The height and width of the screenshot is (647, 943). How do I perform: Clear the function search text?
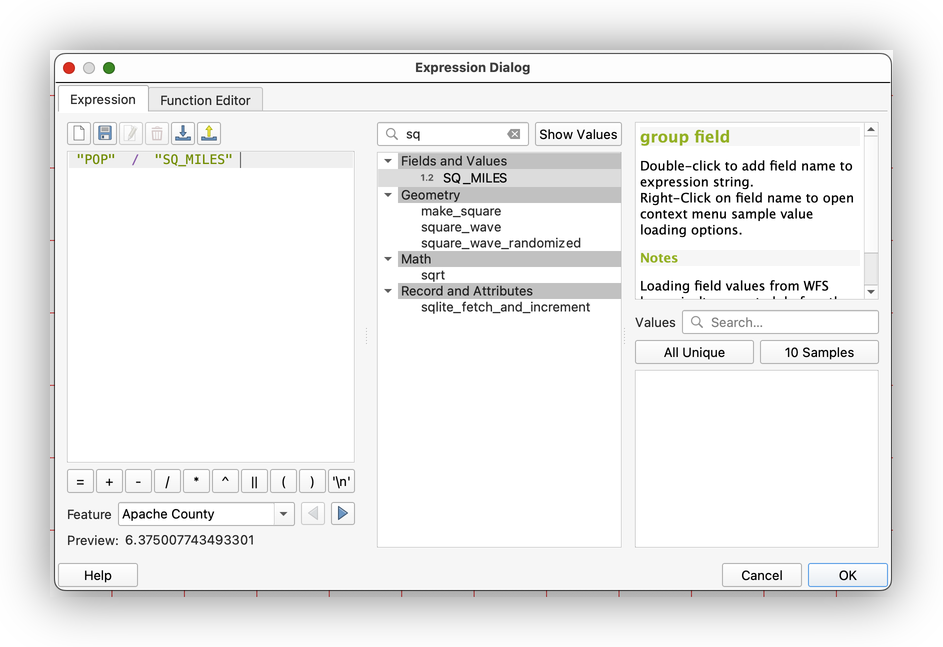click(513, 134)
